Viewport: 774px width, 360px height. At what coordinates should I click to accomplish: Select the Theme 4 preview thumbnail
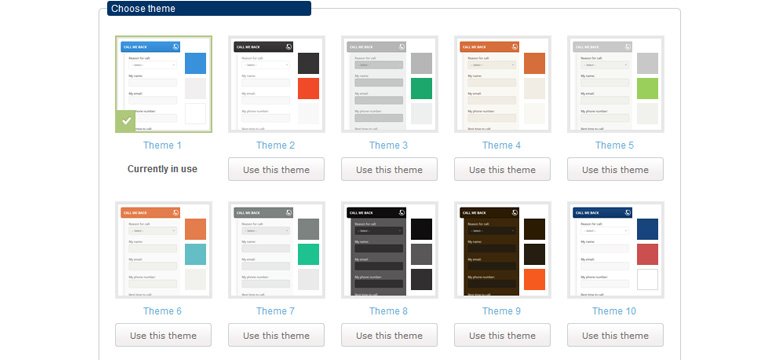(x=503, y=84)
